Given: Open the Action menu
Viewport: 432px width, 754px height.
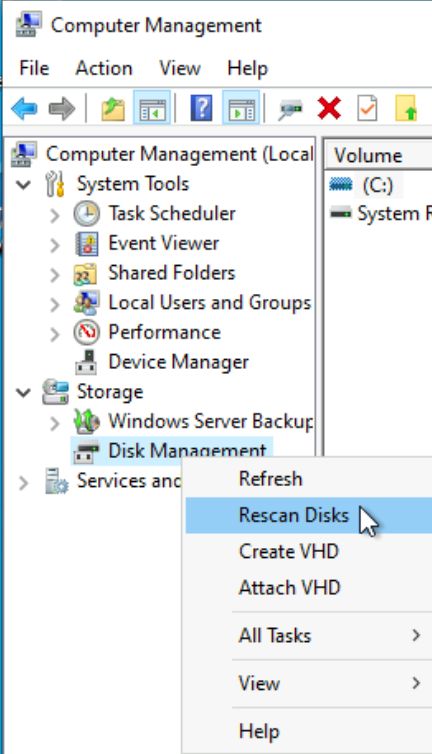Looking at the screenshot, I should pos(104,68).
